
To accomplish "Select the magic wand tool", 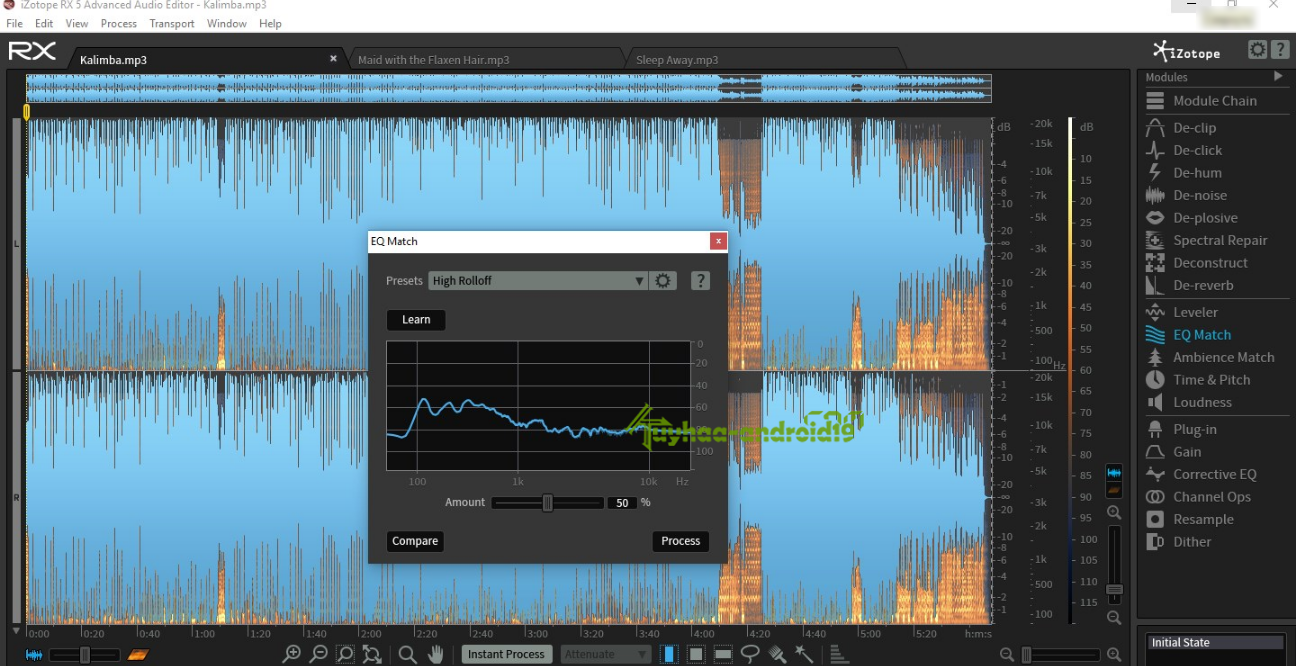I will pyautogui.click(x=803, y=654).
